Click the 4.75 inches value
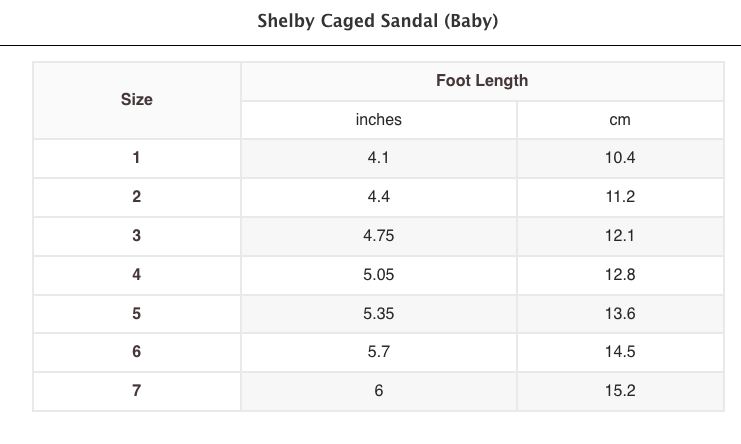 [378, 236]
